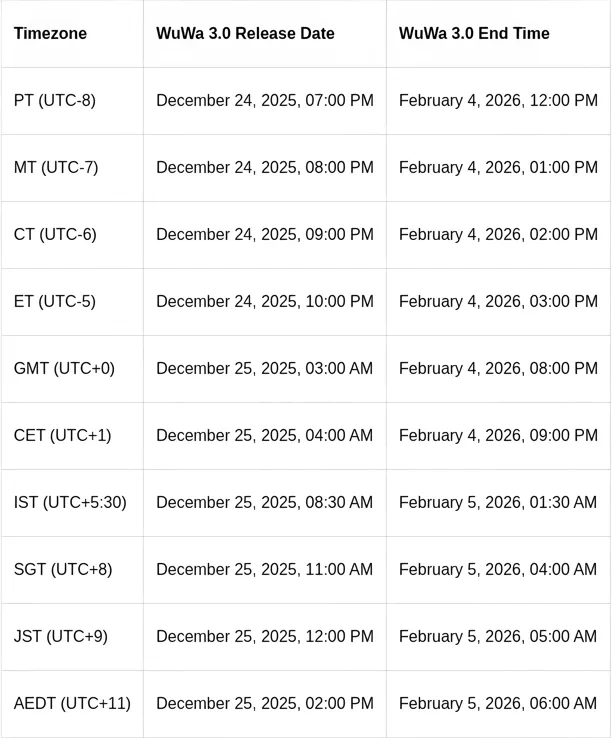Click the WuWa 3.0 Release Date header

[x=245, y=33]
